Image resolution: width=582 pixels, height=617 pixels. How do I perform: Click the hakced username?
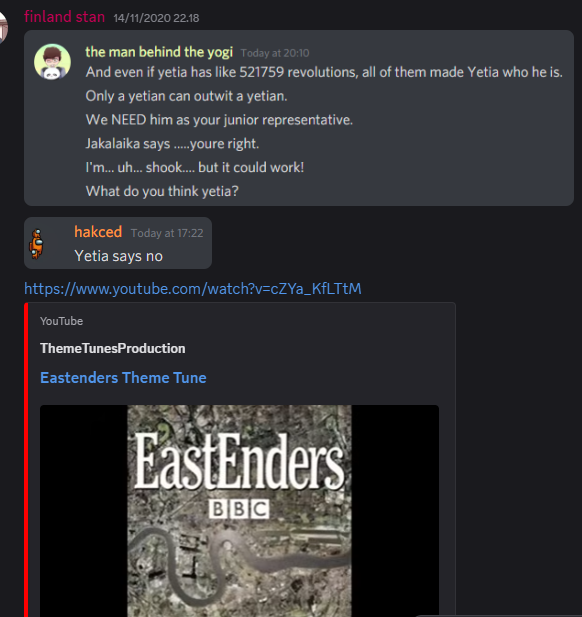point(98,232)
